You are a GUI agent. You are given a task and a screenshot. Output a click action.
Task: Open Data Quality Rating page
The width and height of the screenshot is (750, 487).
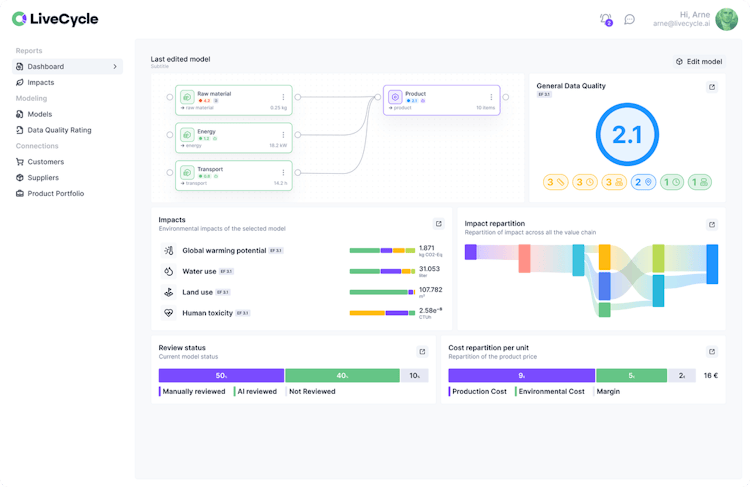(58, 130)
